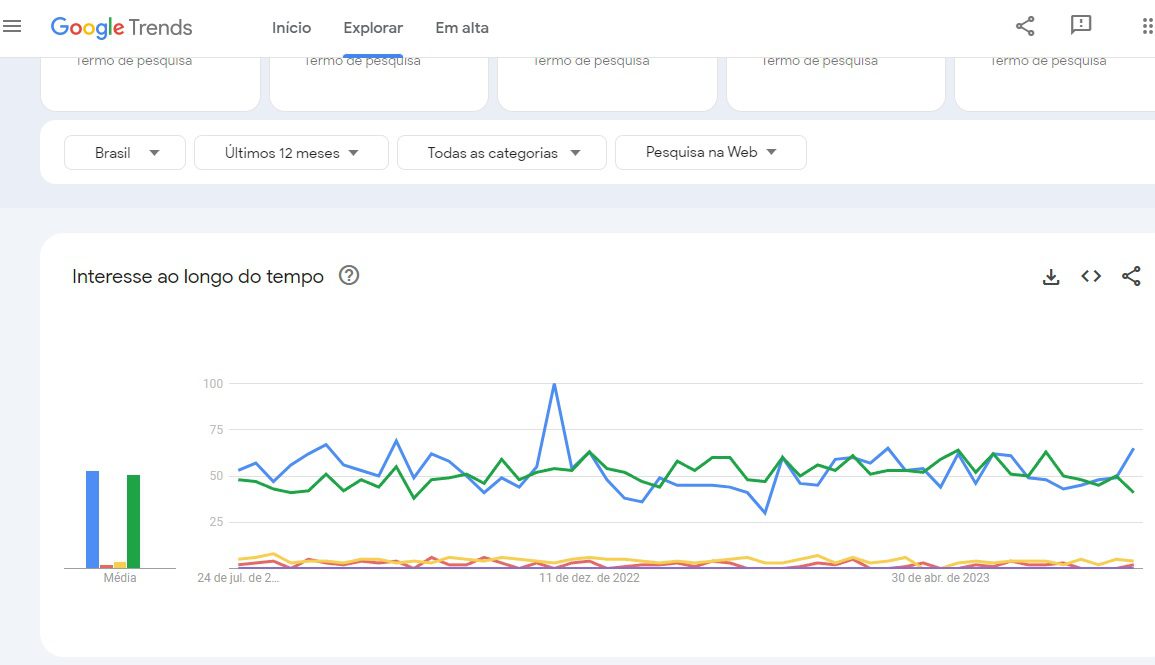The width and height of the screenshot is (1155, 665).
Task: Click the first Termo de pesquisa card
Action: (x=150, y=80)
